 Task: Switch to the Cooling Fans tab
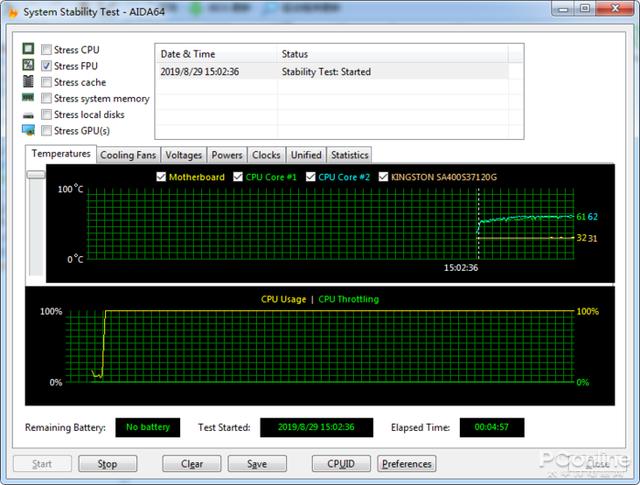tap(128, 155)
